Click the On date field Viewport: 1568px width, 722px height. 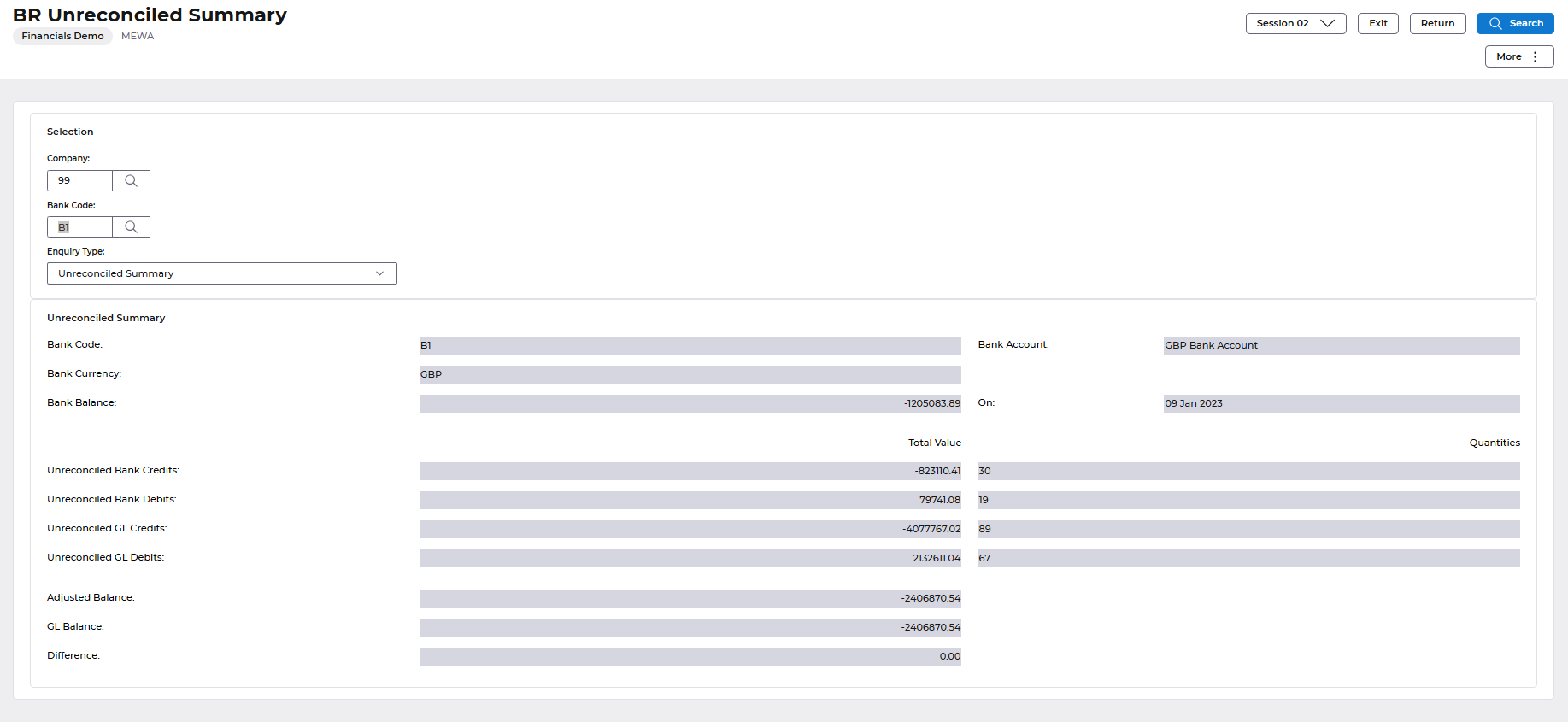pos(1341,403)
